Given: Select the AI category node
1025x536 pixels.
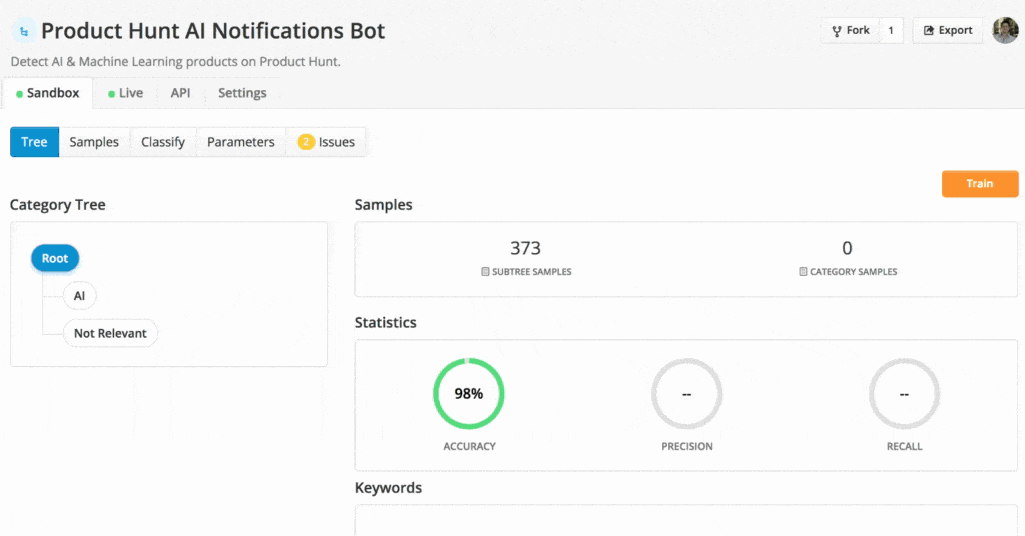Looking at the screenshot, I should 79,296.
